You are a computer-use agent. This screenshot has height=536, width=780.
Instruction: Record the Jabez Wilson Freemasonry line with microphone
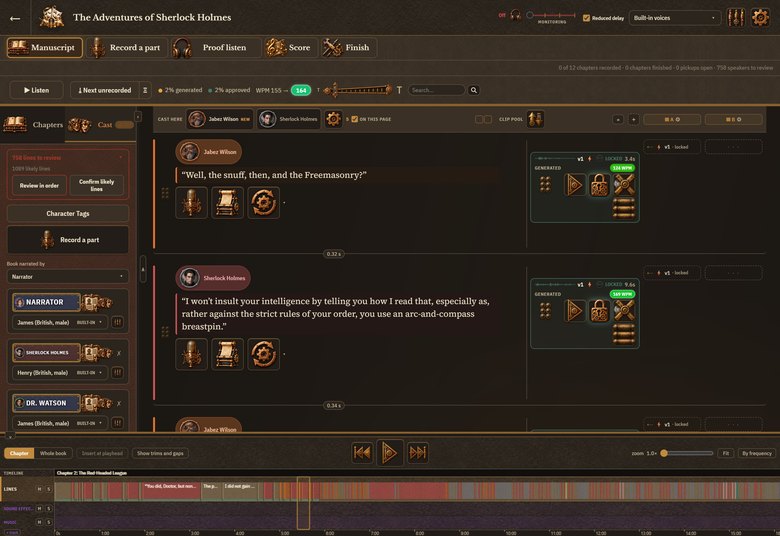pos(191,203)
